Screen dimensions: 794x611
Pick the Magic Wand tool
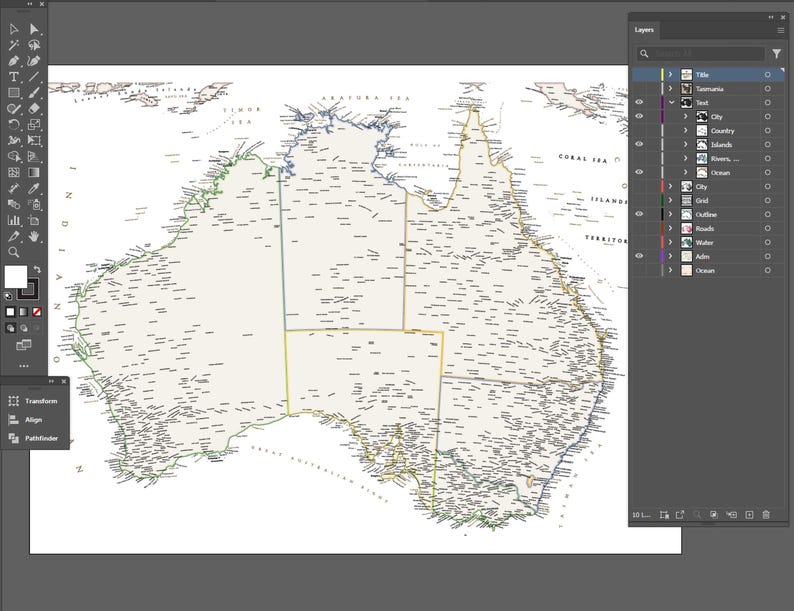click(14, 46)
